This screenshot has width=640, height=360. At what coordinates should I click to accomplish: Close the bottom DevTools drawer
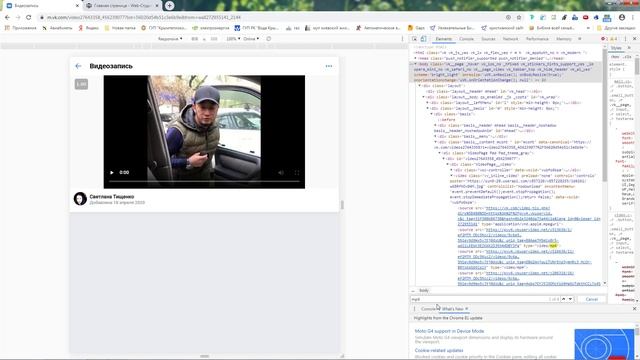(634, 309)
